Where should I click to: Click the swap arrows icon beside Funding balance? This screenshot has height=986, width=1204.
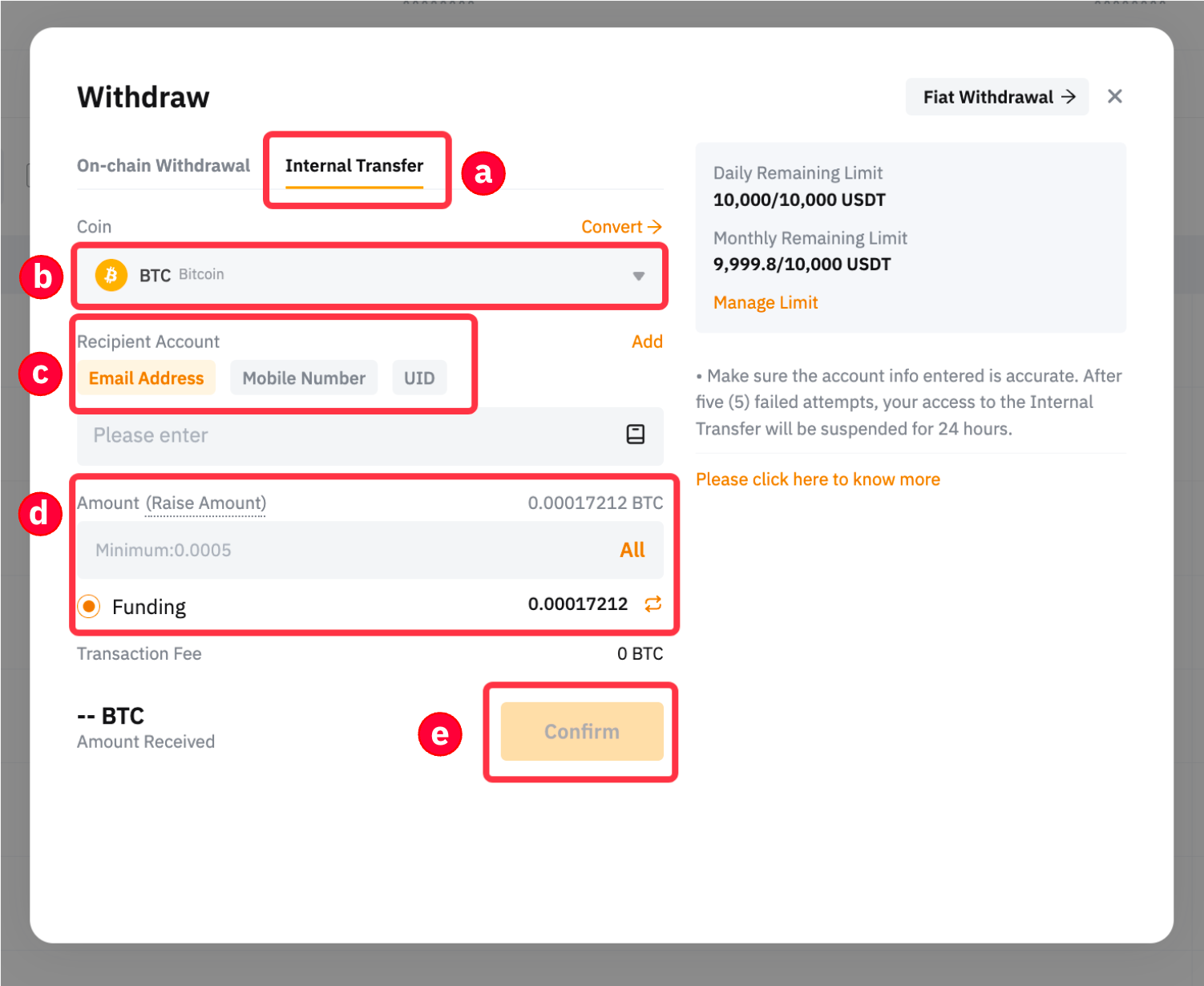coord(653,604)
